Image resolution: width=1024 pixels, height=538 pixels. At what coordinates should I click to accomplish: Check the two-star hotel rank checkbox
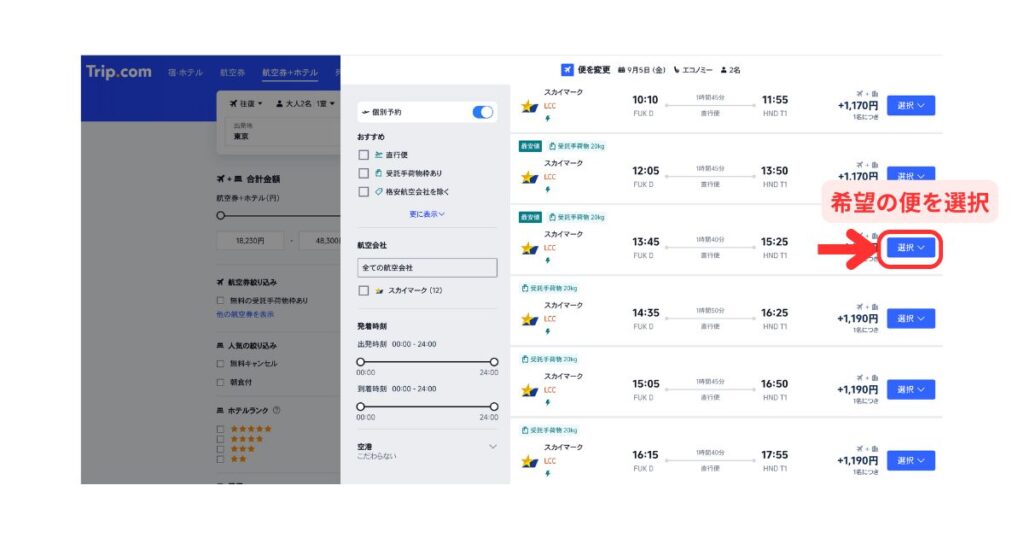pyautogui.click(x=220, y=460)
